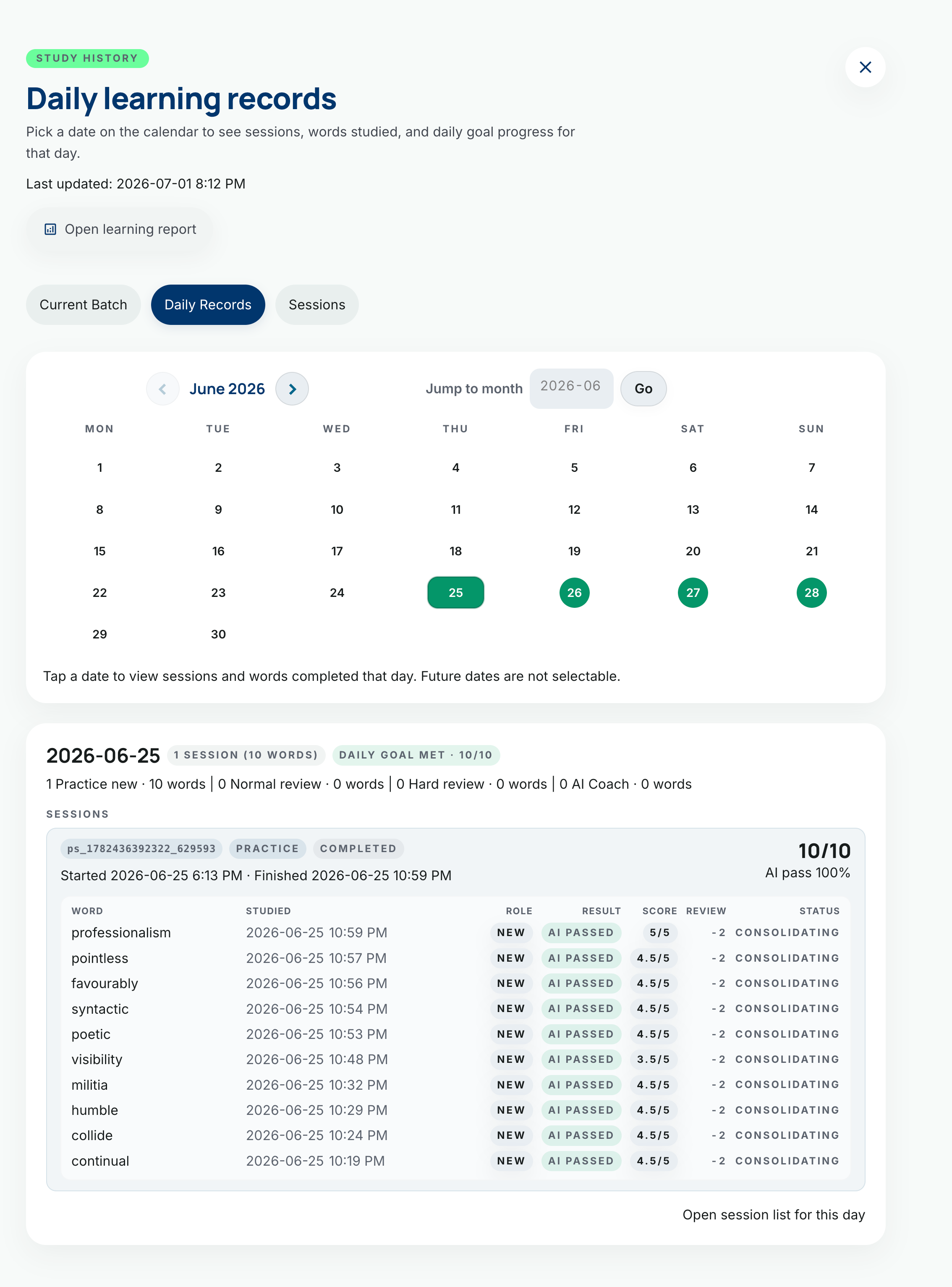Select June 1 on the calendar
Image resolution: width=952 pixels, height=1287 pixels.
tap(100, 468)
